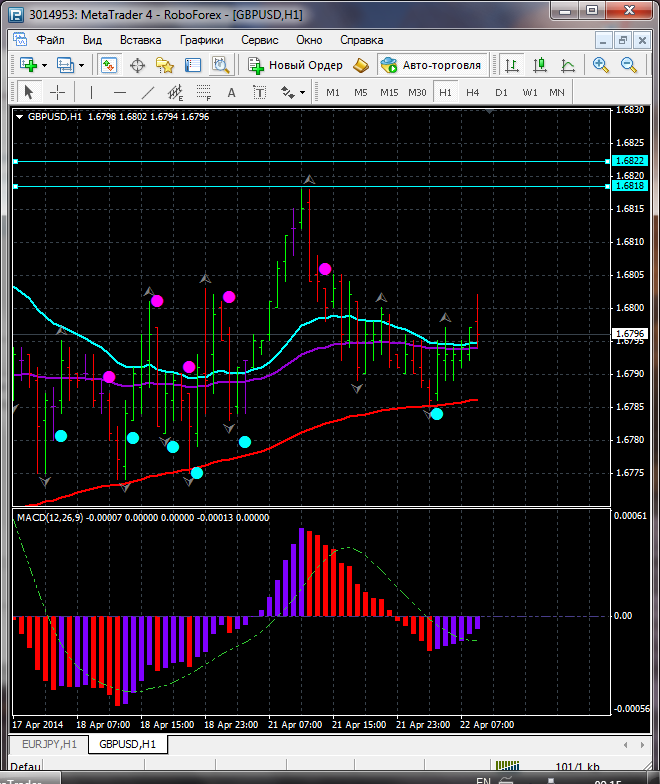Image resolution: width=660 pixels, height=784 pixels.
Task: Pick the Fibonacci retracement tool
Action: tap(205, 92)
